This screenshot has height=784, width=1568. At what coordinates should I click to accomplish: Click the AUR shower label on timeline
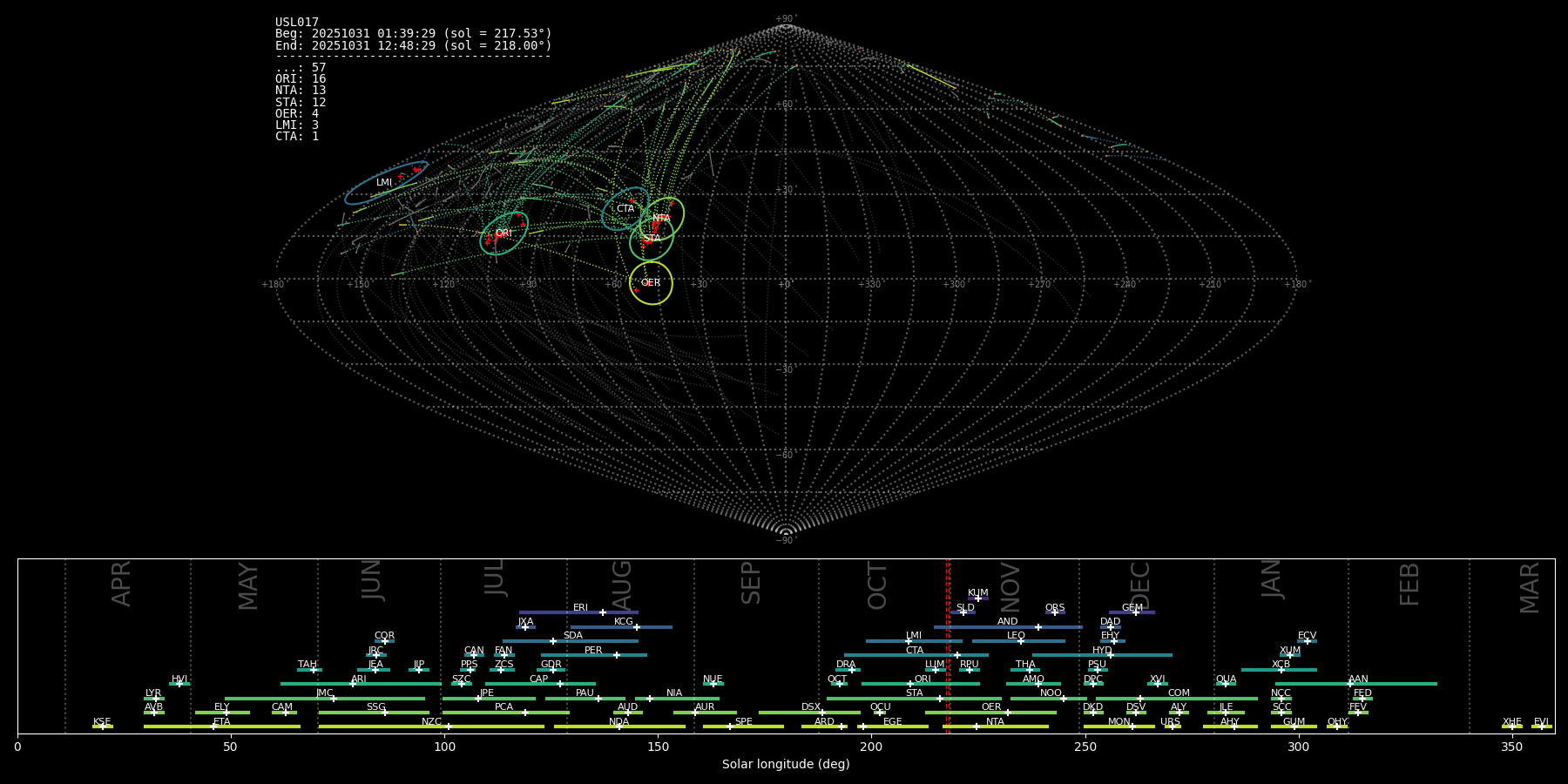(705, 707)
